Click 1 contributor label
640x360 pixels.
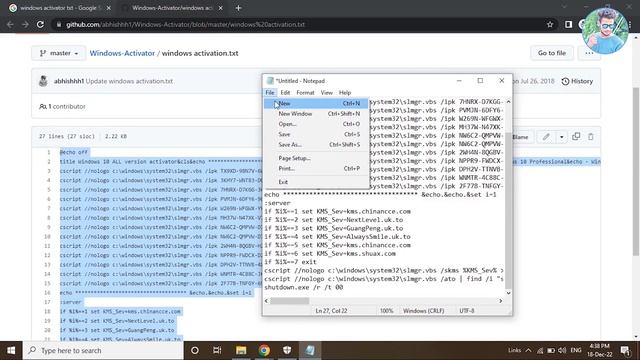tap(62, 107)
